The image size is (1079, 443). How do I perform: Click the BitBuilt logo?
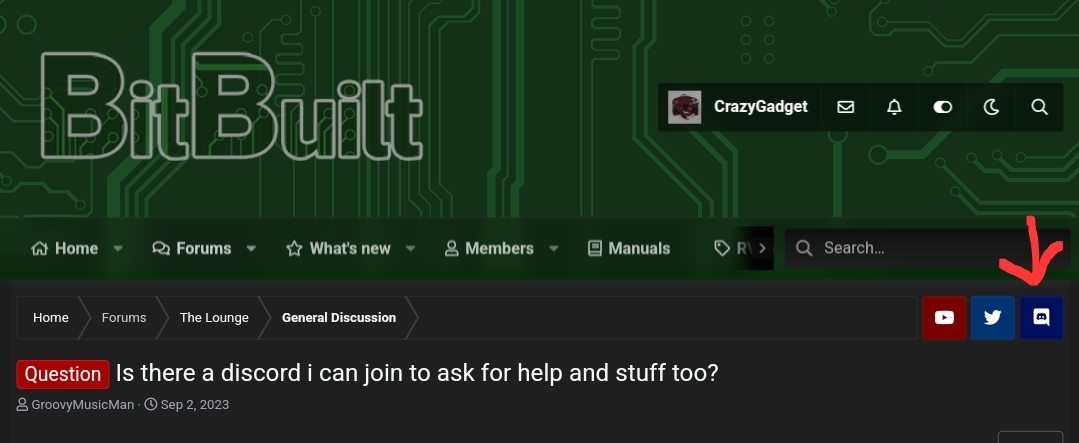(x=231, y=107)
